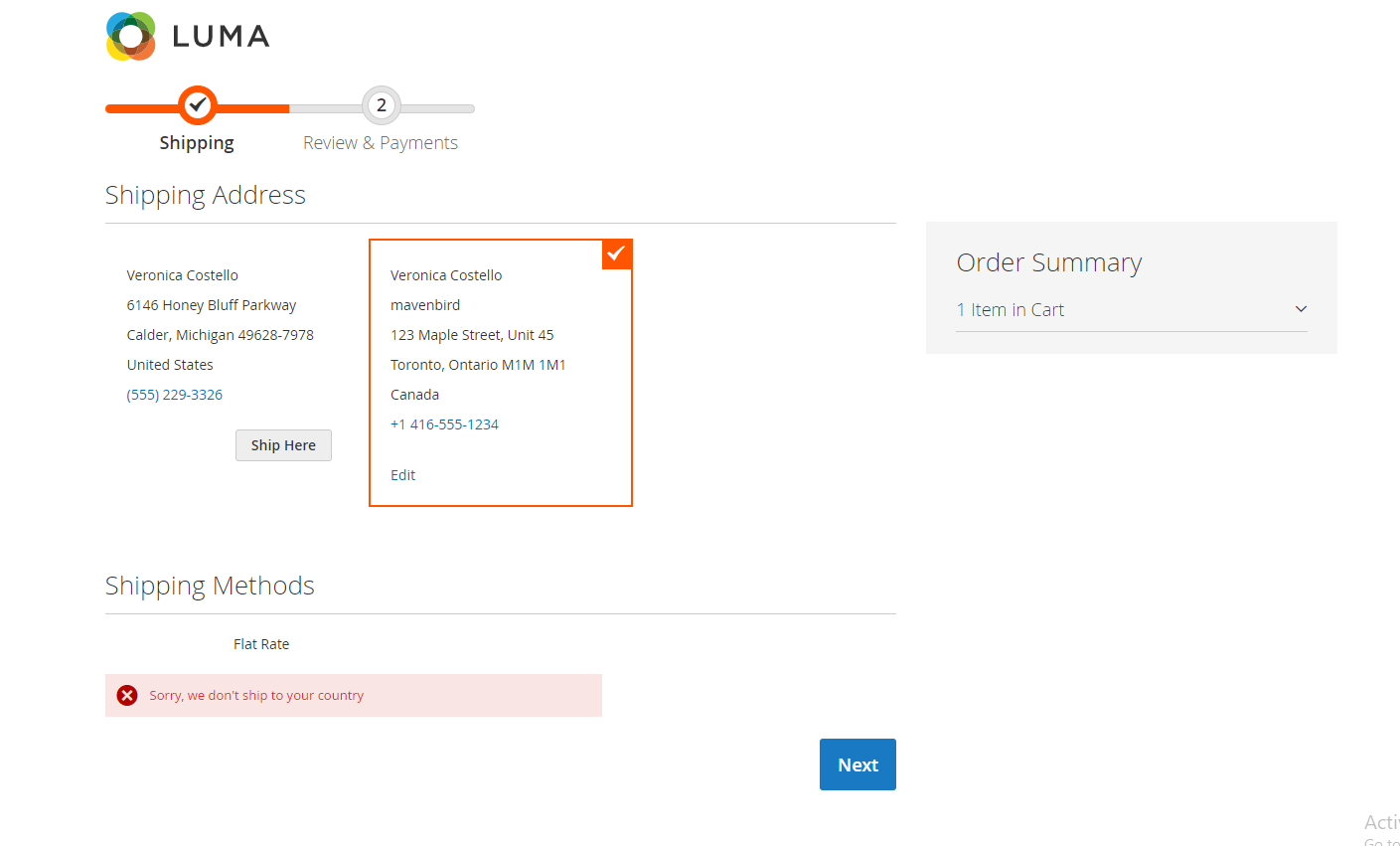Click the Ship Here button
The width and height of the screenshot is (1400, 846).
pos(283,445)
